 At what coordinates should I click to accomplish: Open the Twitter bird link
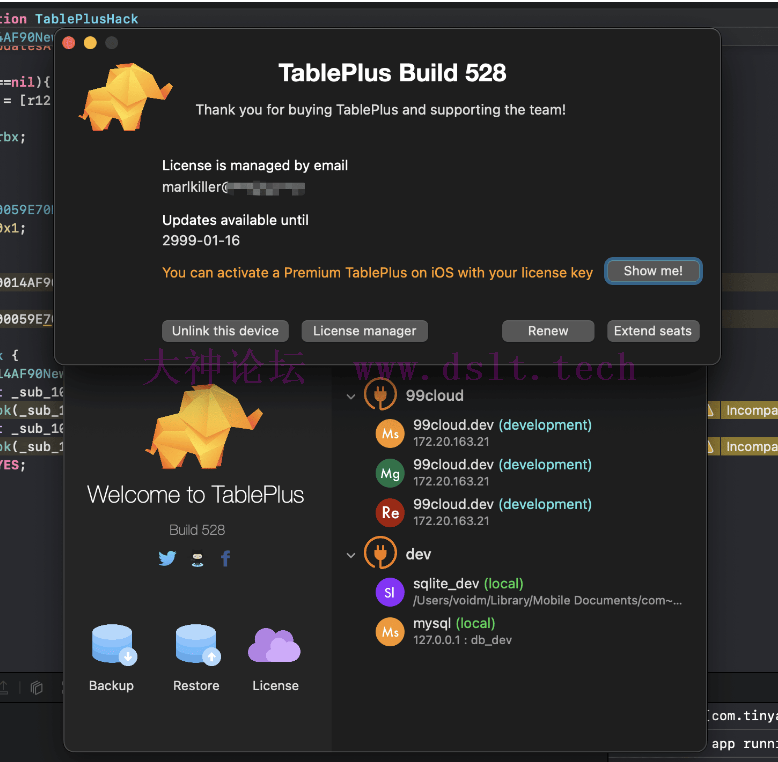tap(167, 558)
